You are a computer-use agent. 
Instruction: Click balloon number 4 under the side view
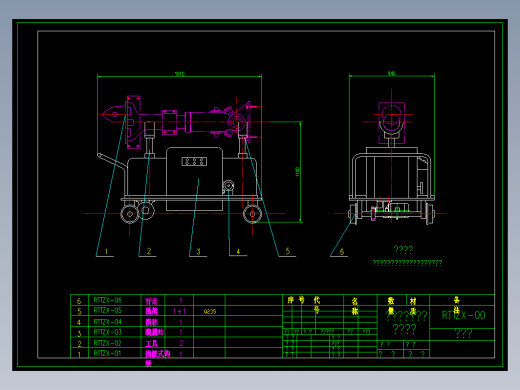tap(238, 251)
